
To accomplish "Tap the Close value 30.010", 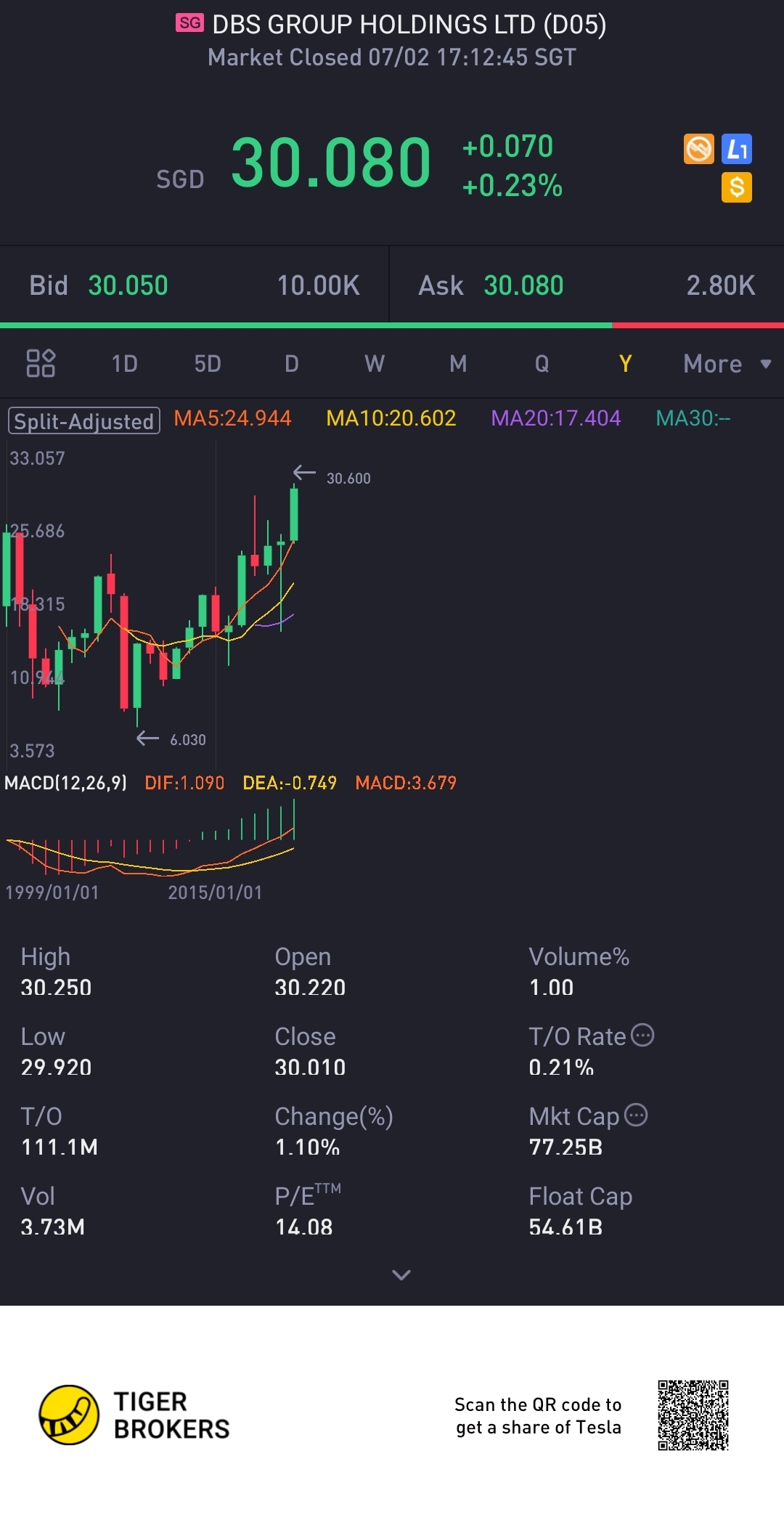I will (310, 1067).
